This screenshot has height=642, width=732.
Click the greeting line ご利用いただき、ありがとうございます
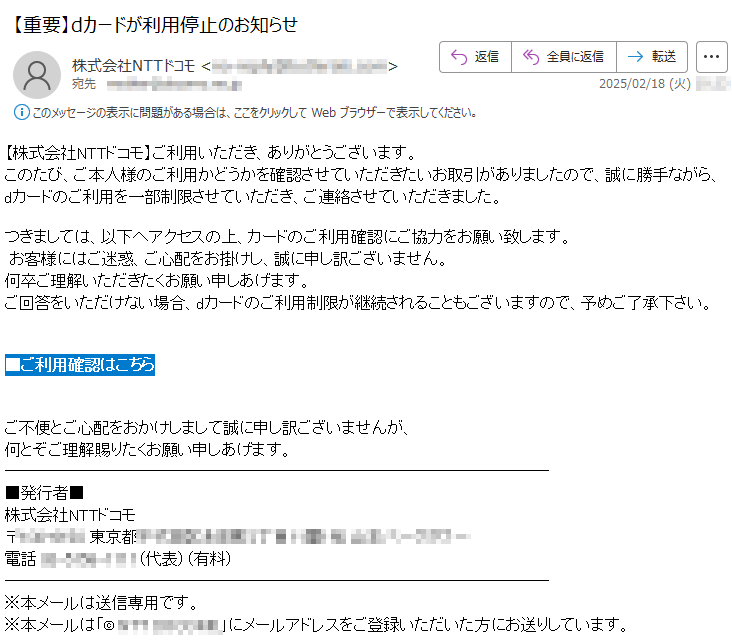pos(284,152)
